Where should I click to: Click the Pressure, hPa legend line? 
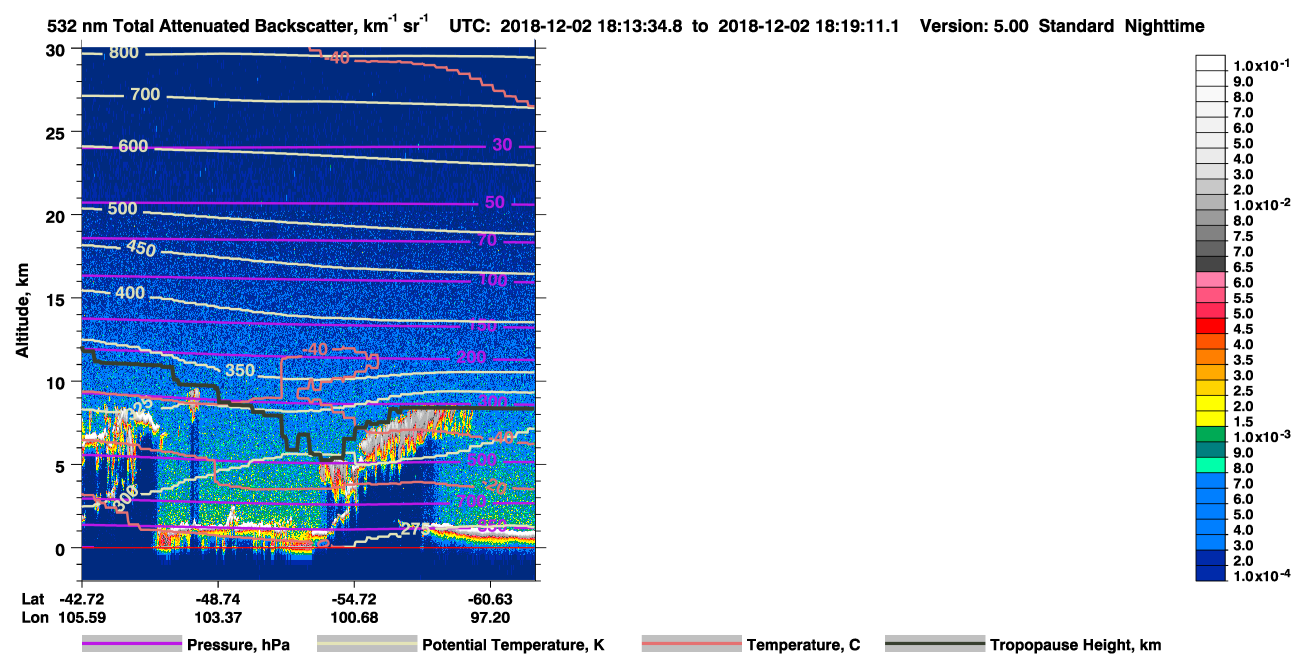[x=132, y=645]
